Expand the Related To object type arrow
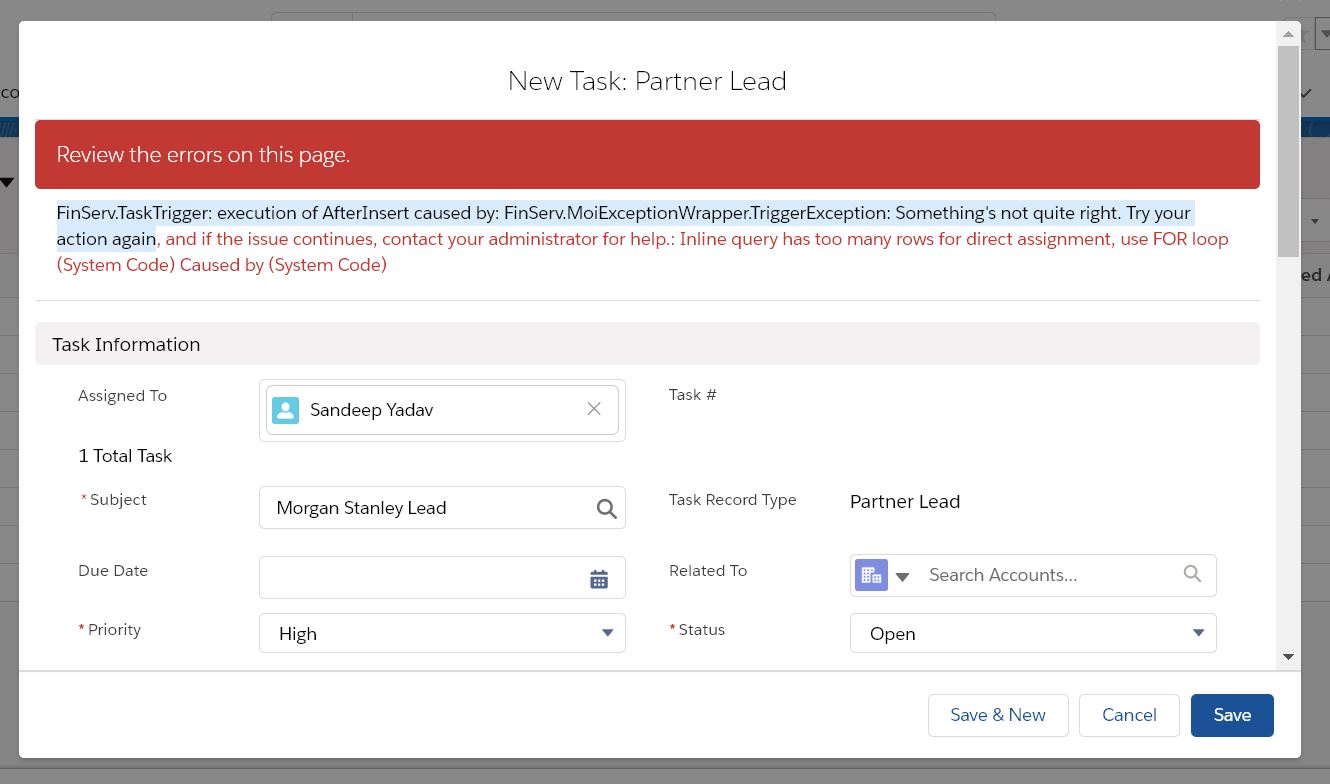Viewport: 1330px width, 784px height. 902,576
